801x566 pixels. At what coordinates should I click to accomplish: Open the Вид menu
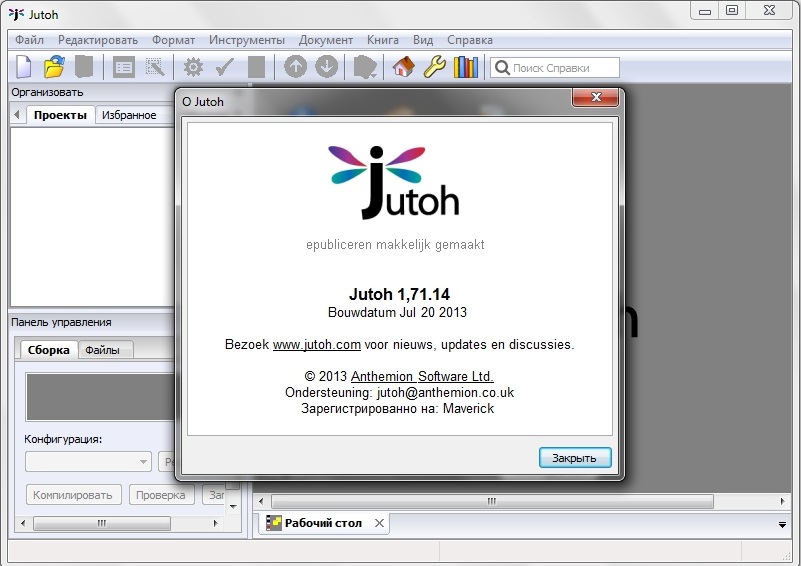click(x=423, y=40)
